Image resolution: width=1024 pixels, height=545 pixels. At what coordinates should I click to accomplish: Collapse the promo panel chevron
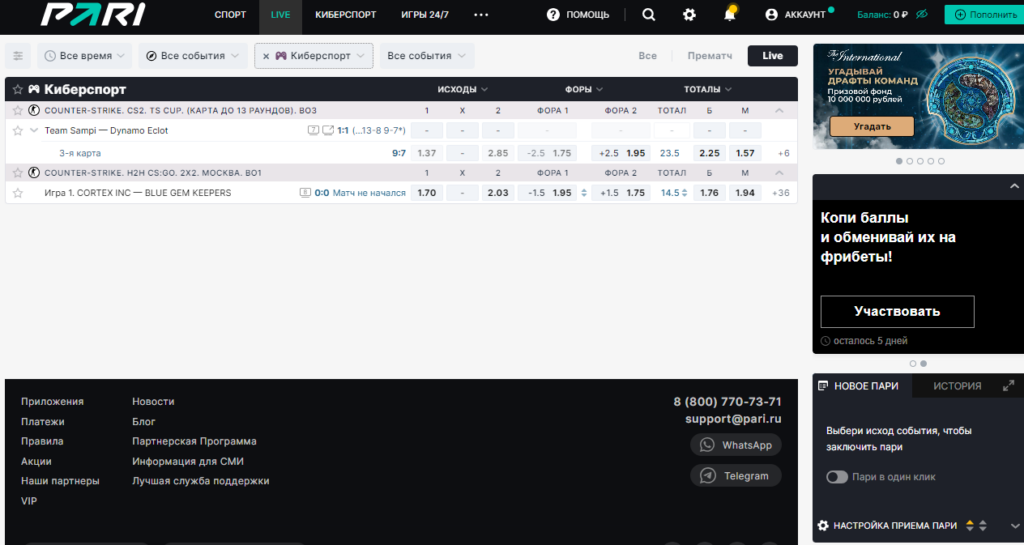[x=1014, y=187]
